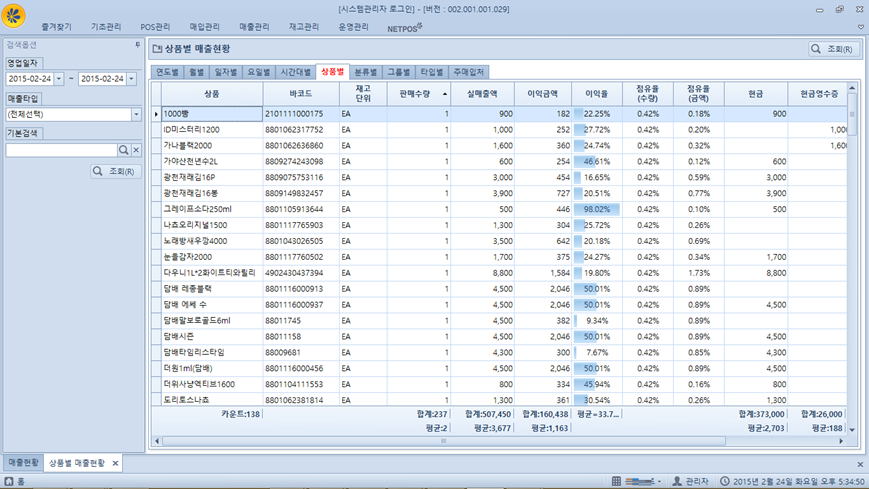Image resolution: width=869 pixels, height=489 pixels.
Task: Select the 더위사냥역티브1600 product cell
Action: coord(212,384)
